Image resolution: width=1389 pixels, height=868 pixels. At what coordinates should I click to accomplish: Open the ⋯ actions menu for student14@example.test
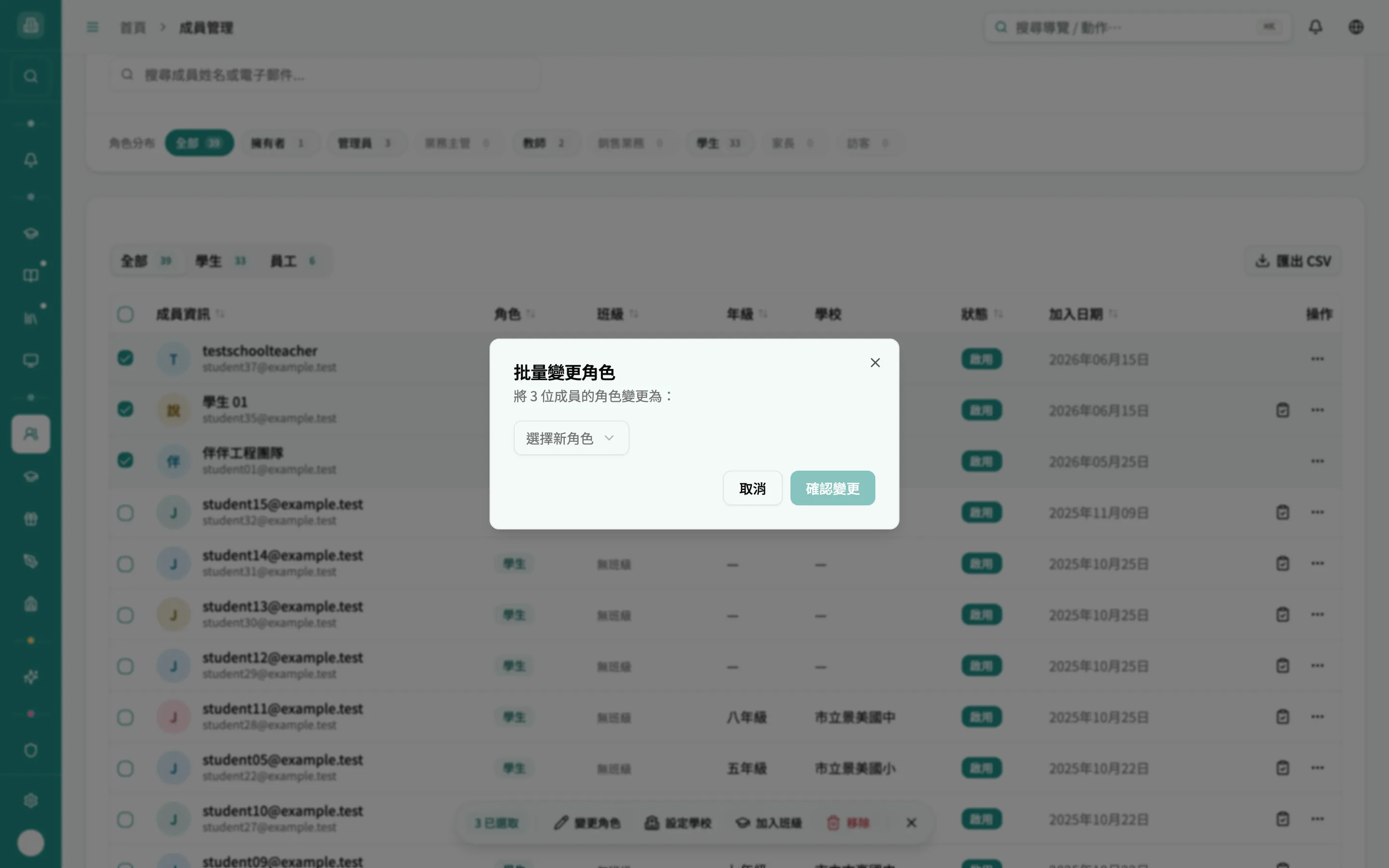[1317, 564]
